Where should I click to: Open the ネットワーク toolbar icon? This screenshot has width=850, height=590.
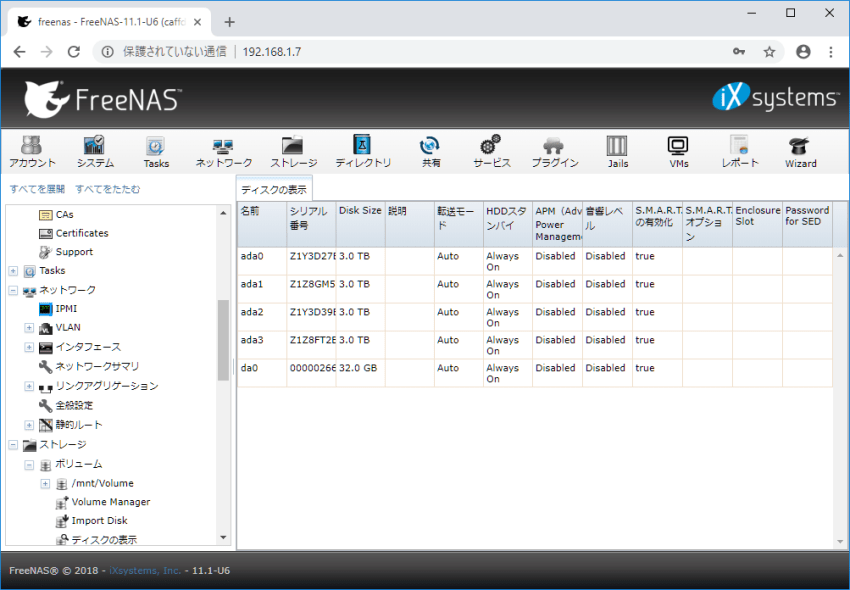(223, 152)
